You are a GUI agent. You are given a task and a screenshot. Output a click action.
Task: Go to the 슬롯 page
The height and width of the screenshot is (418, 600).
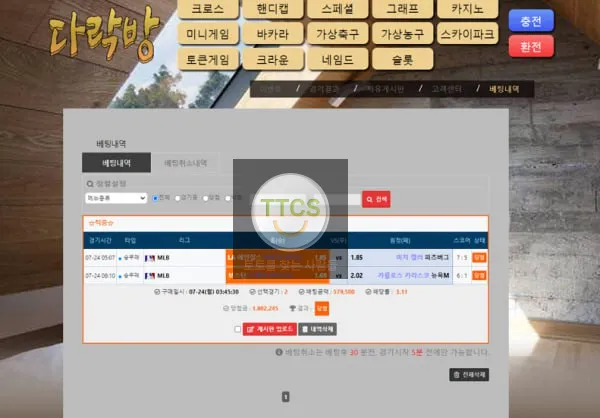coord(402,59)
